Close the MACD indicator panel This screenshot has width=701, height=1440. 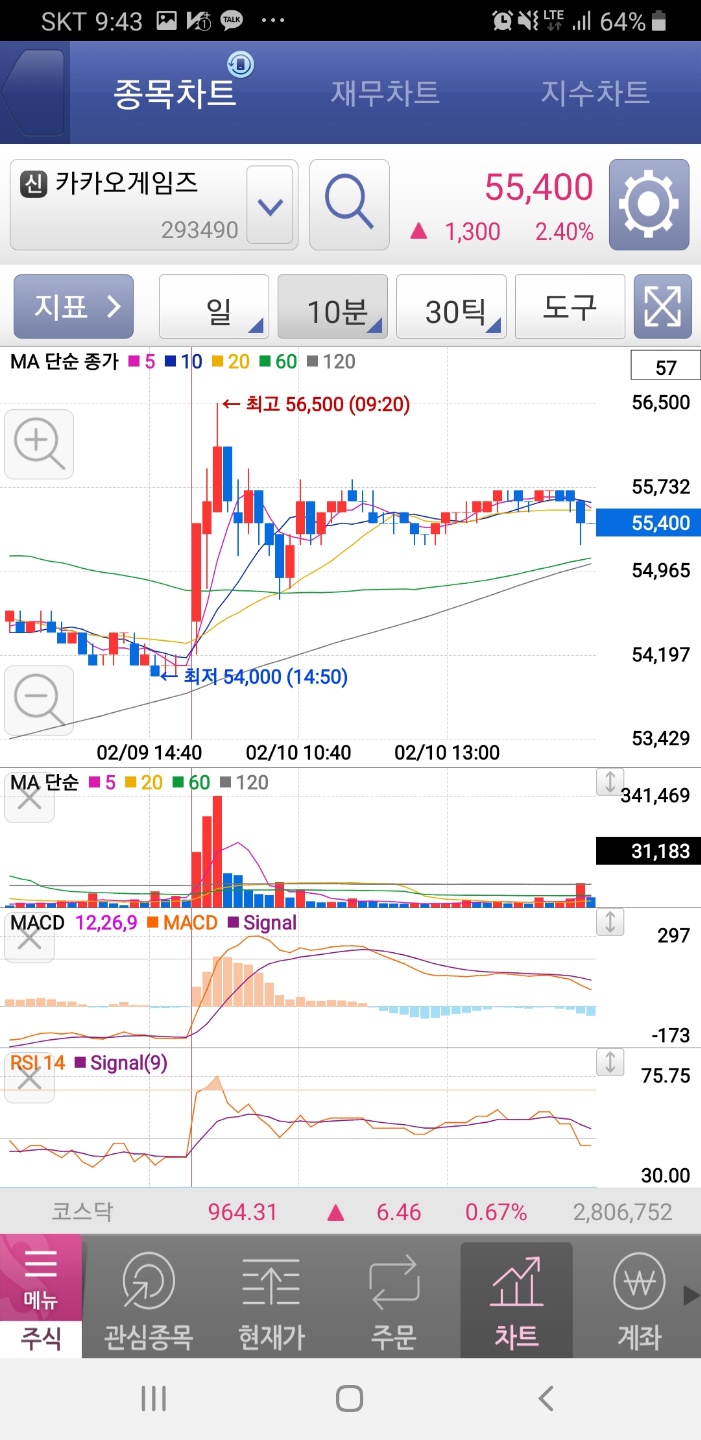click(29, 938)
